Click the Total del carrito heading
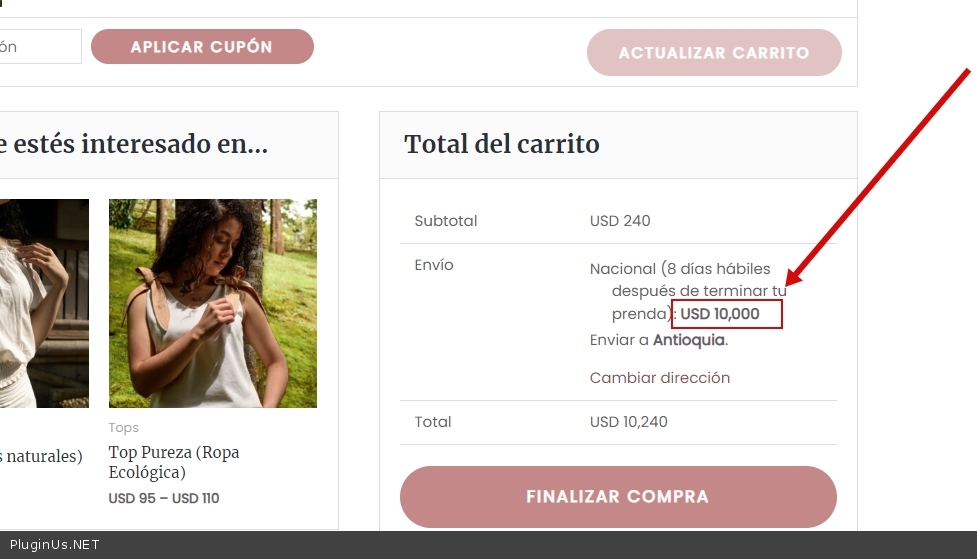 [502, 144]
